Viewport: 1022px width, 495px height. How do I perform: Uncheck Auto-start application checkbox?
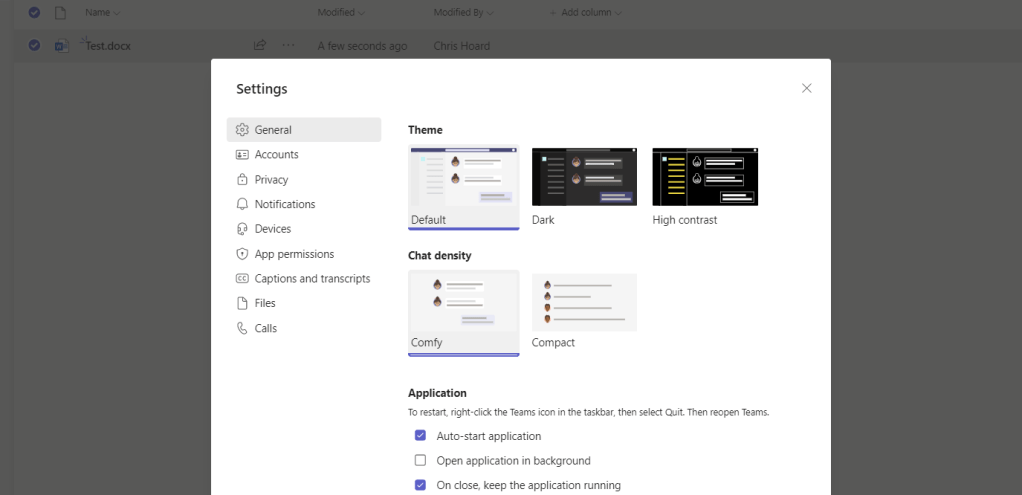click(420, 436)
